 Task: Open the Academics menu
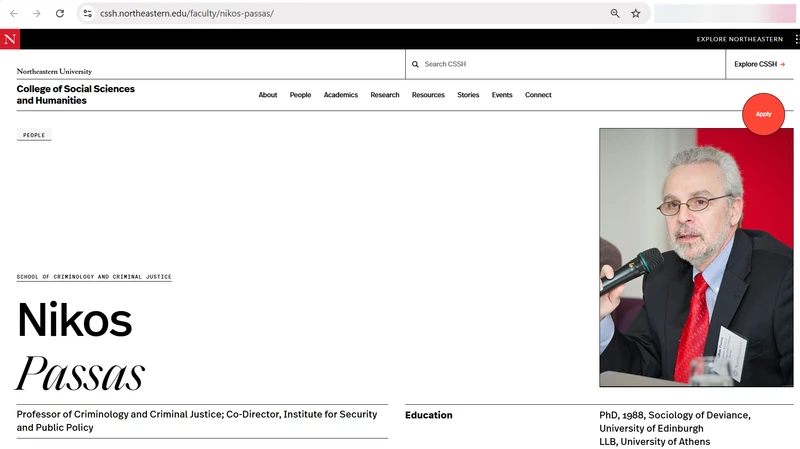pos(341,95)
